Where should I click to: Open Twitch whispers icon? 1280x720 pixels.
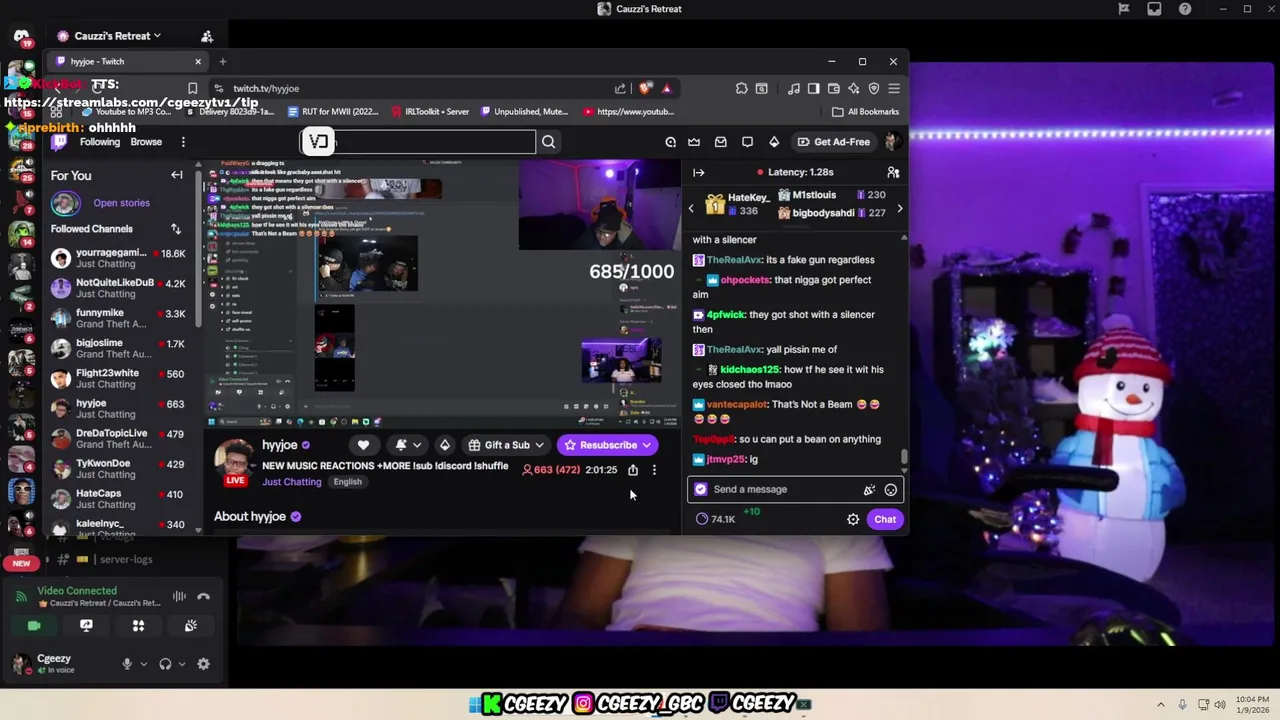pyautogui.click(x=747, y=142)
